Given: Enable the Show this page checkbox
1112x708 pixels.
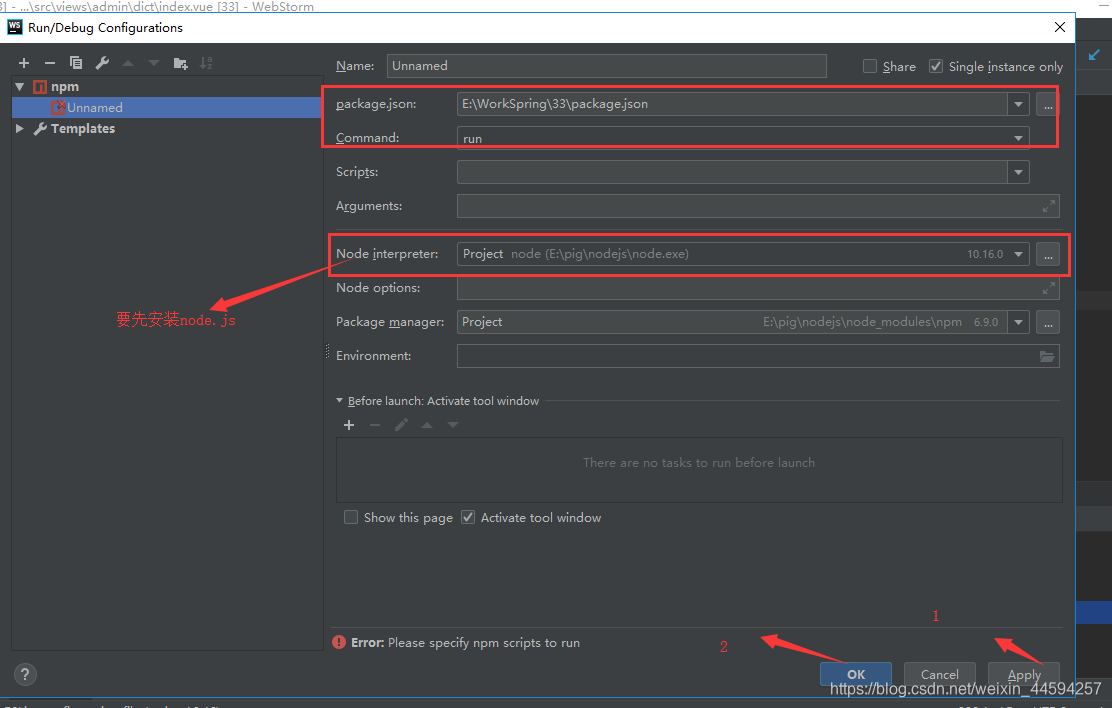Looking at the screenshot, I should (350, 517).
